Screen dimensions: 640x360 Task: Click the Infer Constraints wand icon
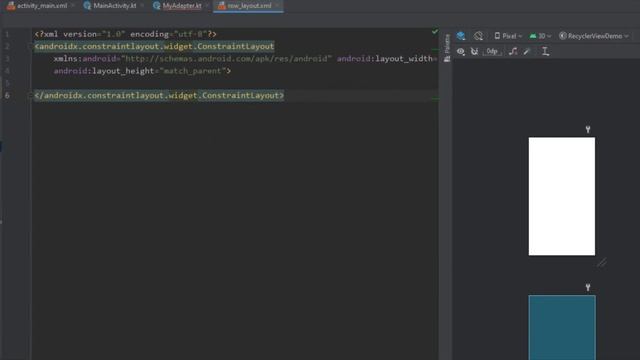click(x=527, y=51)
